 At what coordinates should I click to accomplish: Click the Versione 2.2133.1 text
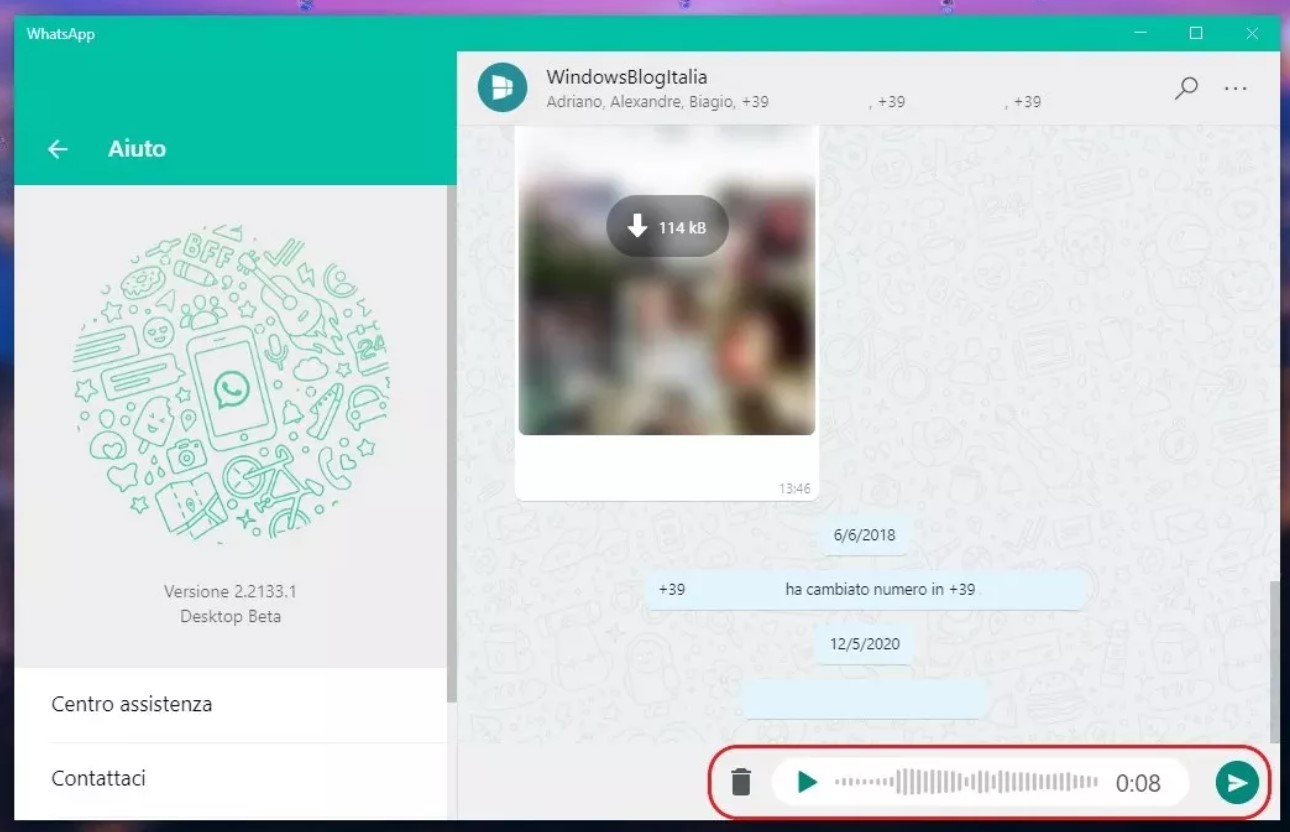tap(230, 591)
